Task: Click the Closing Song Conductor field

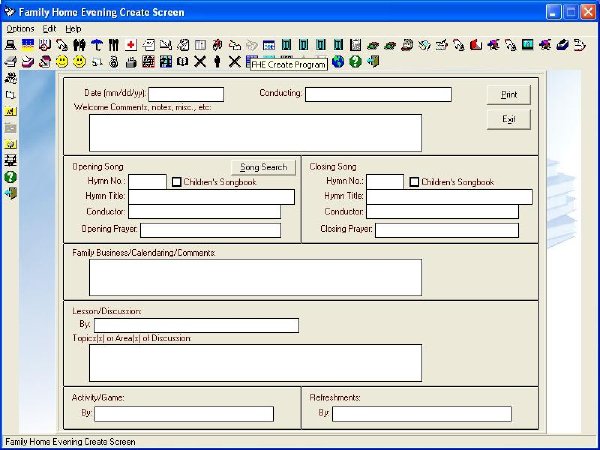Action: point(442,212)
